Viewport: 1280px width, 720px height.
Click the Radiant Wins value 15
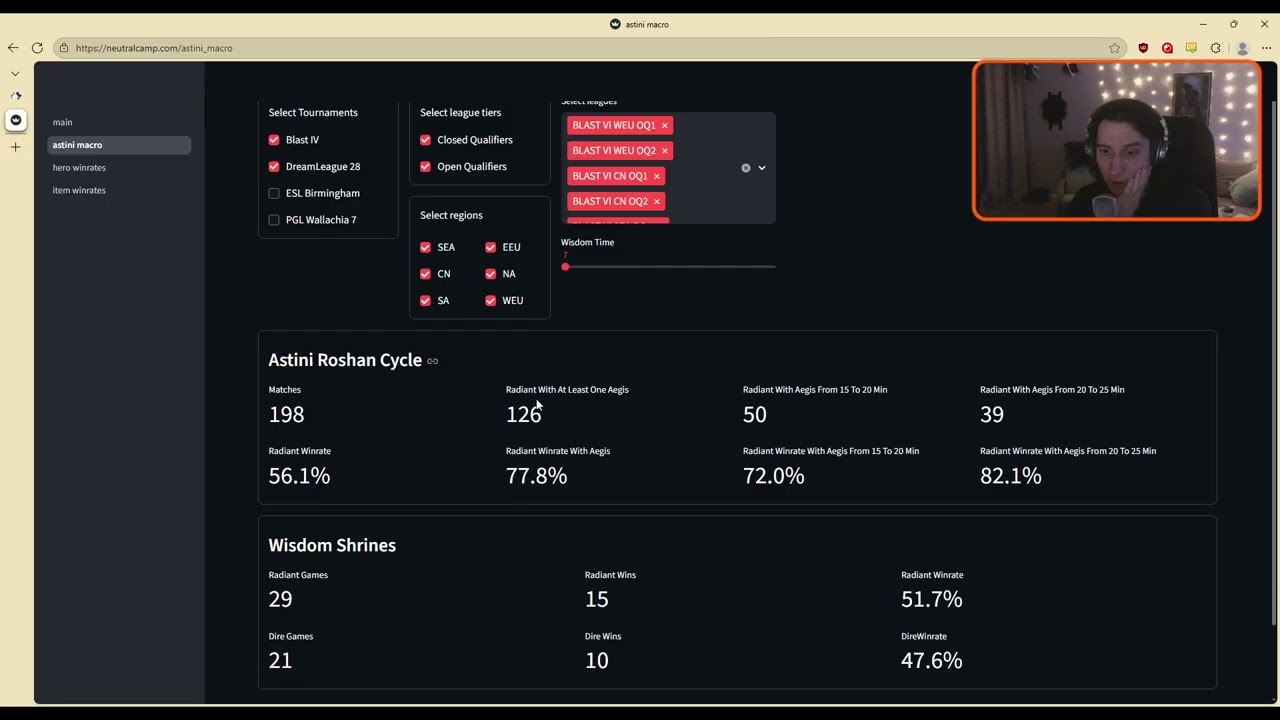[596, 599]
